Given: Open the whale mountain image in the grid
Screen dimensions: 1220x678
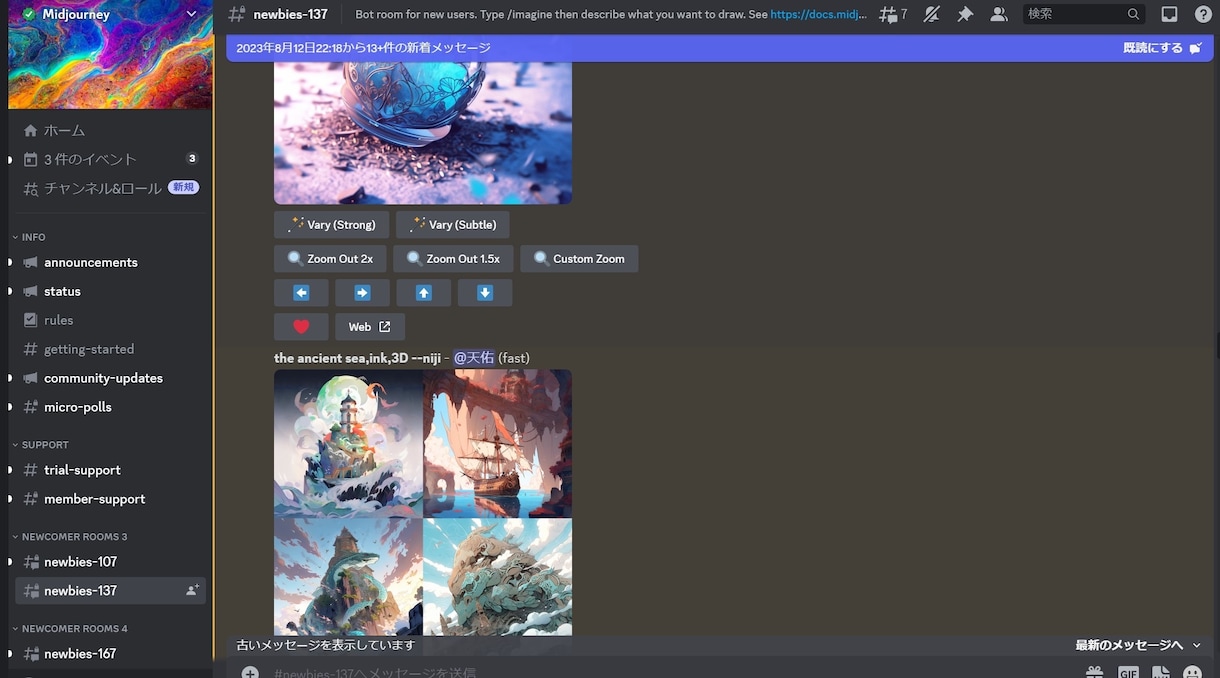Looking at the screenshot, I should coord(348,576).
